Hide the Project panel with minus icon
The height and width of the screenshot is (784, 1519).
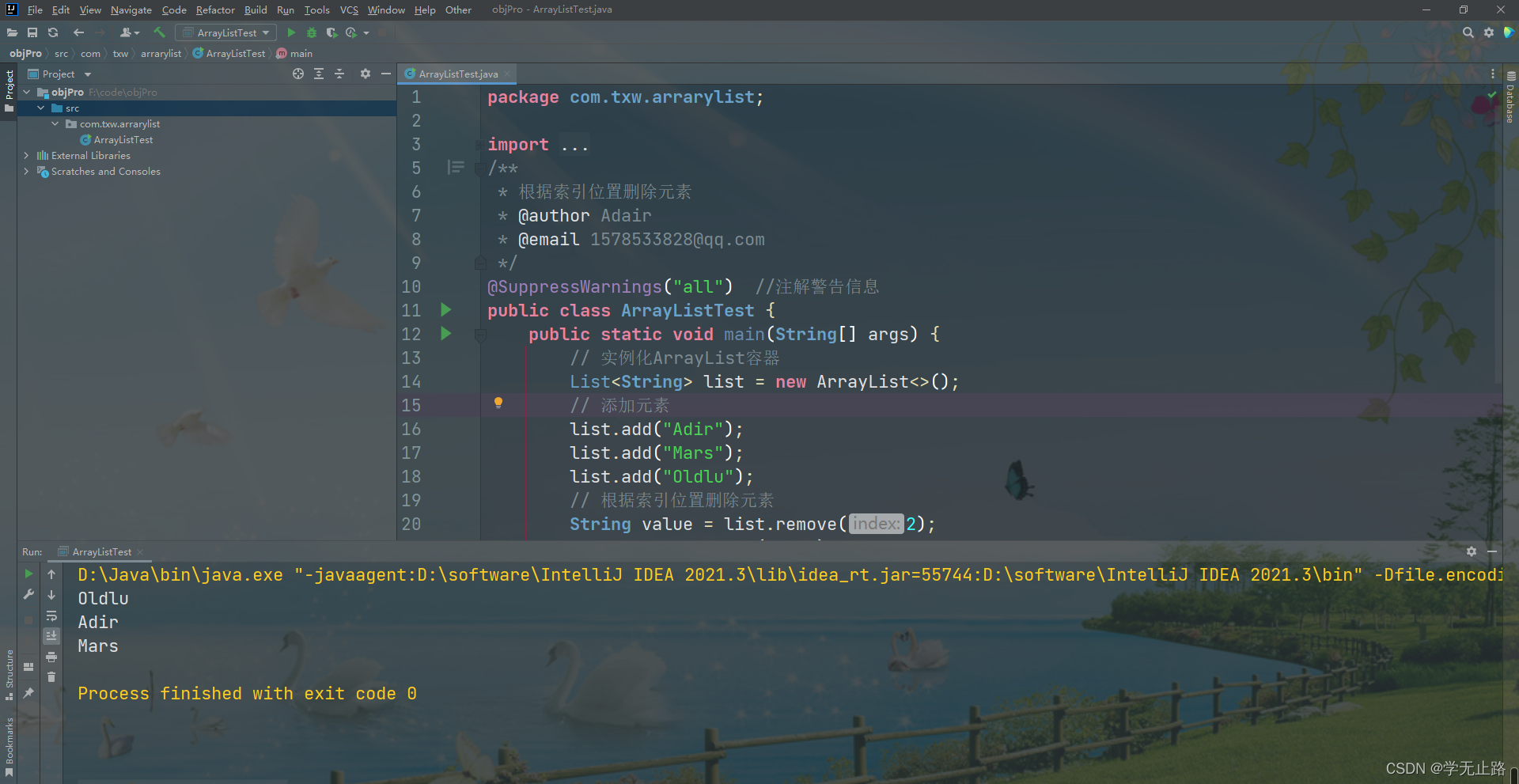coord(386,74)
